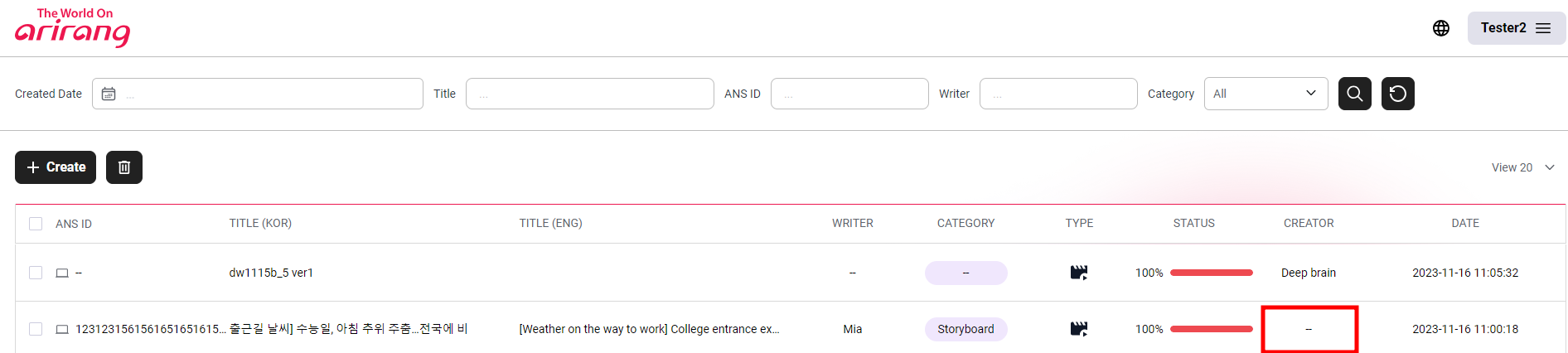Toggle the select-all checkbox in table header
1568x353 pixels.
36,224
